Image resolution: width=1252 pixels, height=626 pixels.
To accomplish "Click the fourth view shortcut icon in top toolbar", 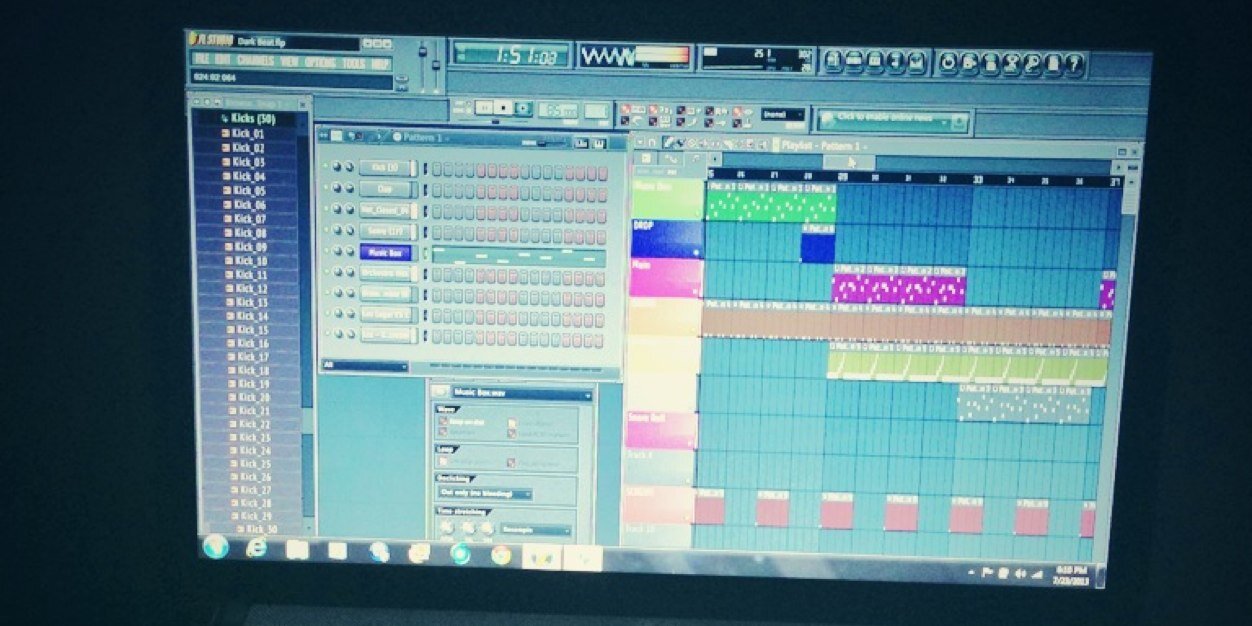I will 897,62.
